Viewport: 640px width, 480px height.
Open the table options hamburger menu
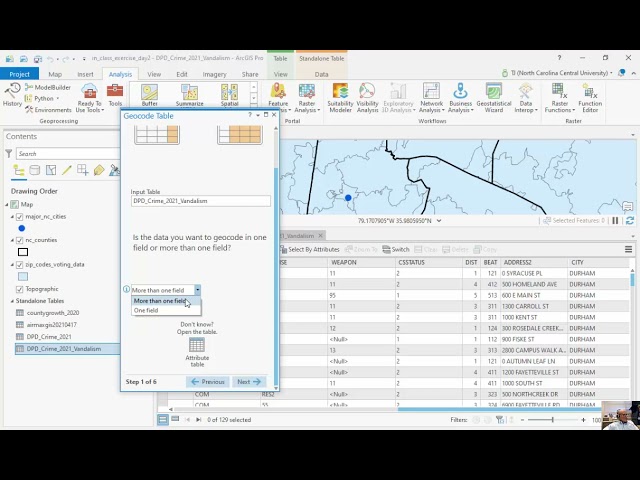pyautogui.click(x=629, y=249)
